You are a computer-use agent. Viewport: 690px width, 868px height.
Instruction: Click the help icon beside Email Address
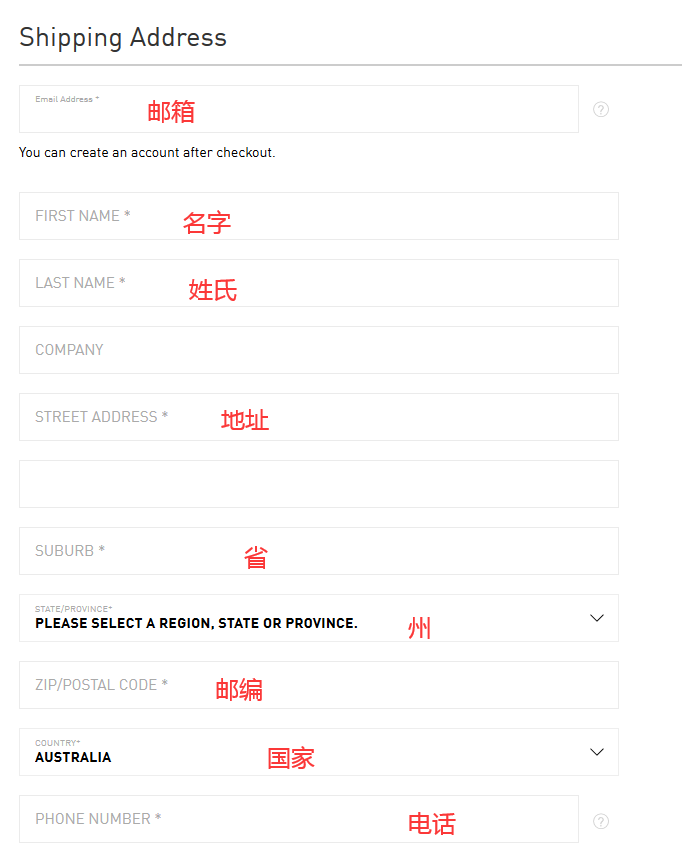point(601,109)
